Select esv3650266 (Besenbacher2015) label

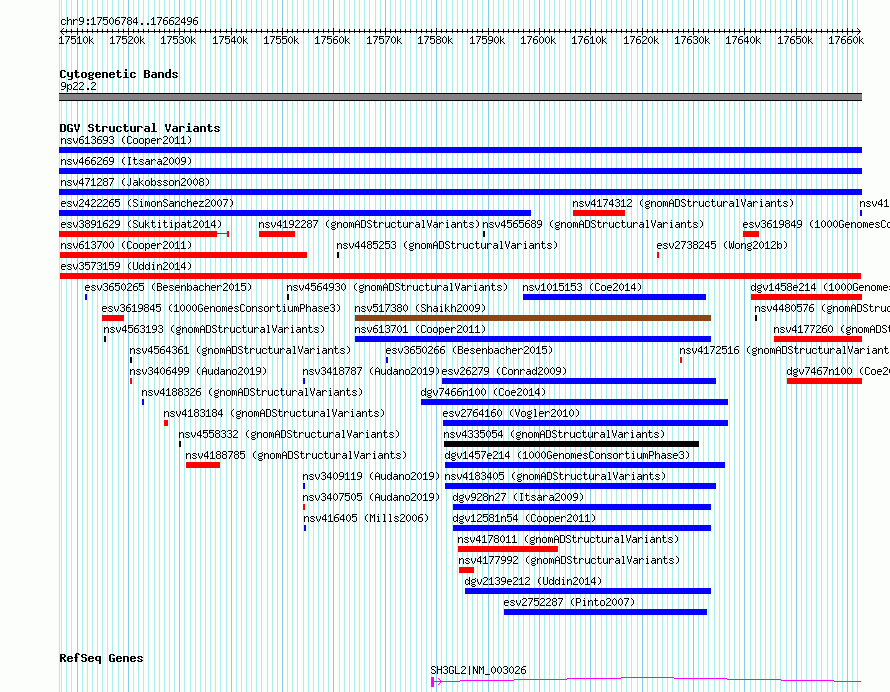coord(469,350)
